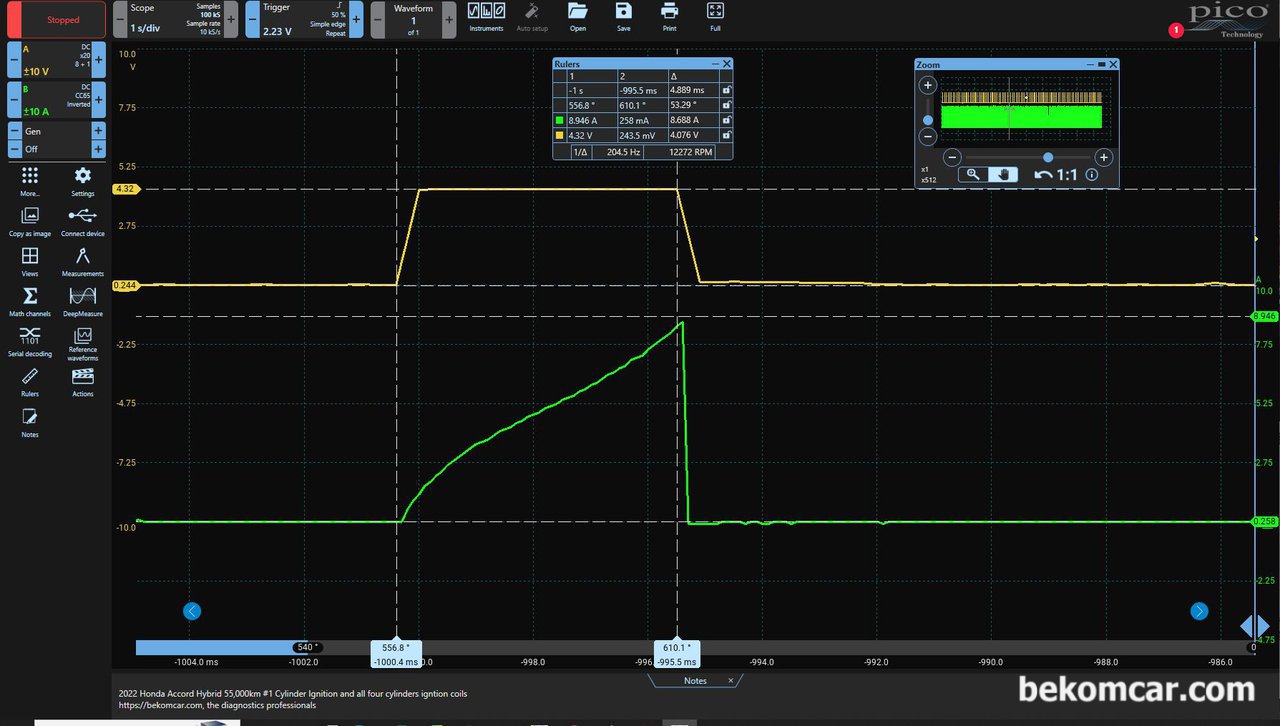Open the Waveform buffer selector
Viewport: 1280px width, 726px height.
tap(413, 19)
